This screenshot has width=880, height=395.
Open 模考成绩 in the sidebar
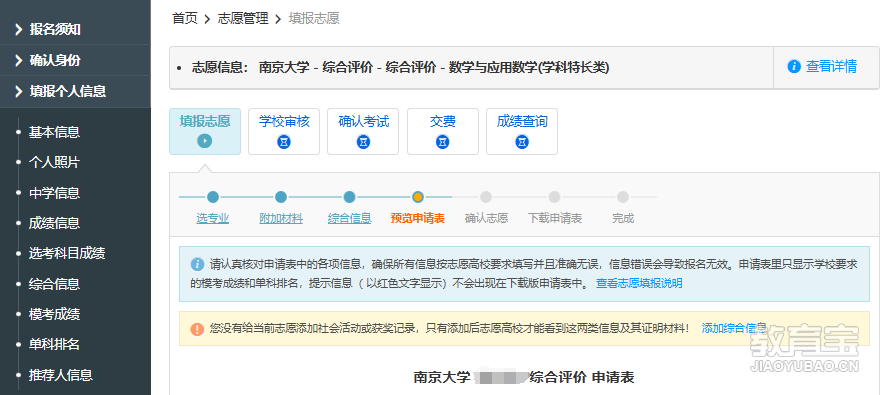click(x=54, y=314)
